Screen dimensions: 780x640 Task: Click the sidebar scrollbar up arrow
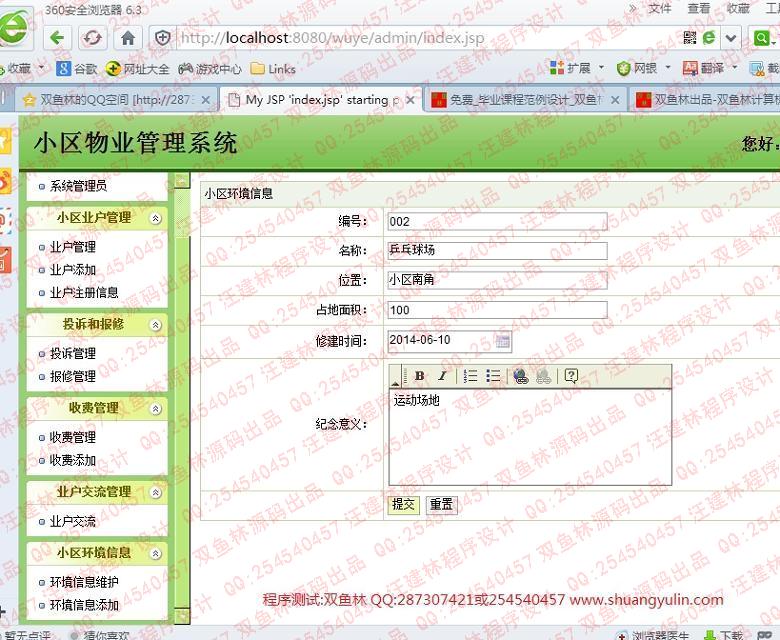[183, 180]
